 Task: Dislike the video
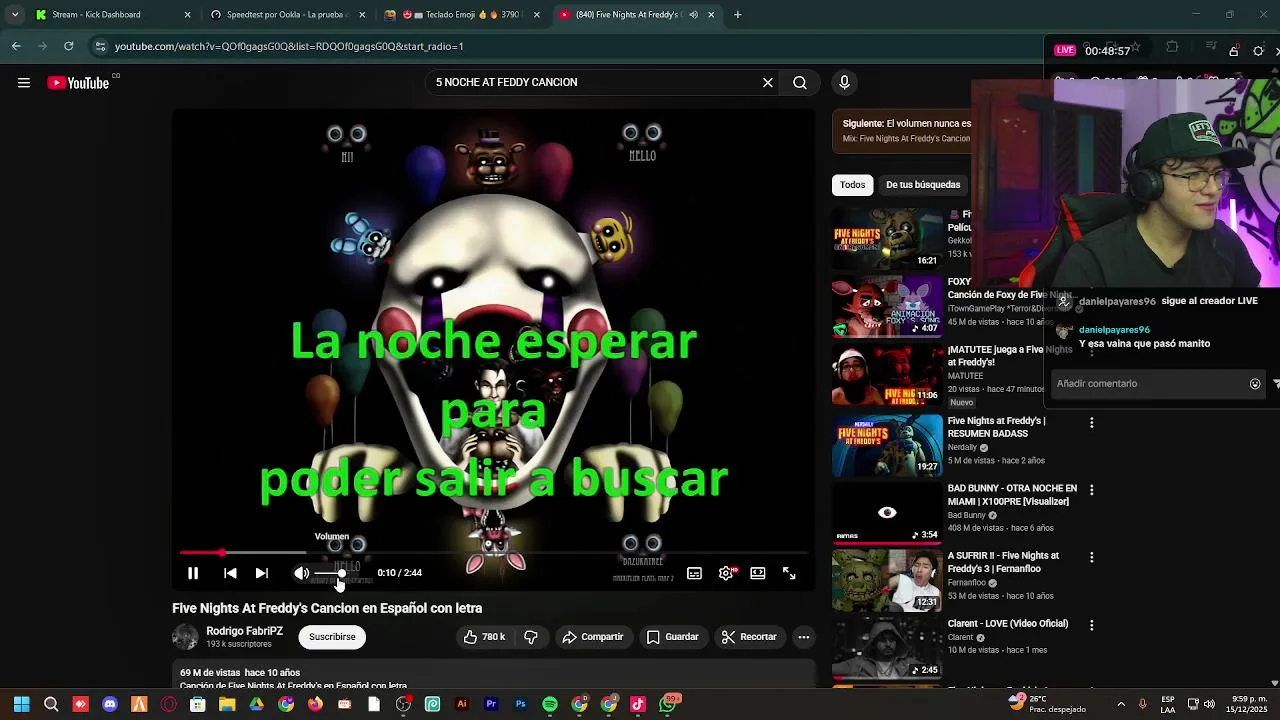coord(531,637)
